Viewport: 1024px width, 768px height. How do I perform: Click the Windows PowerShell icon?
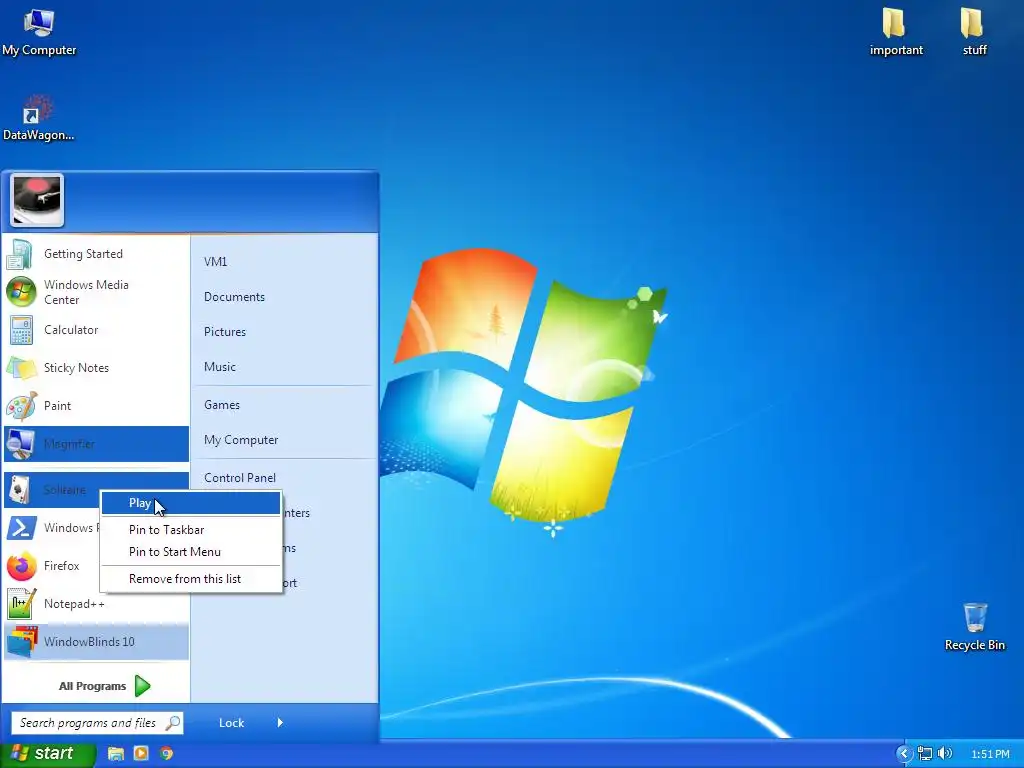click(x=21, y=528)
